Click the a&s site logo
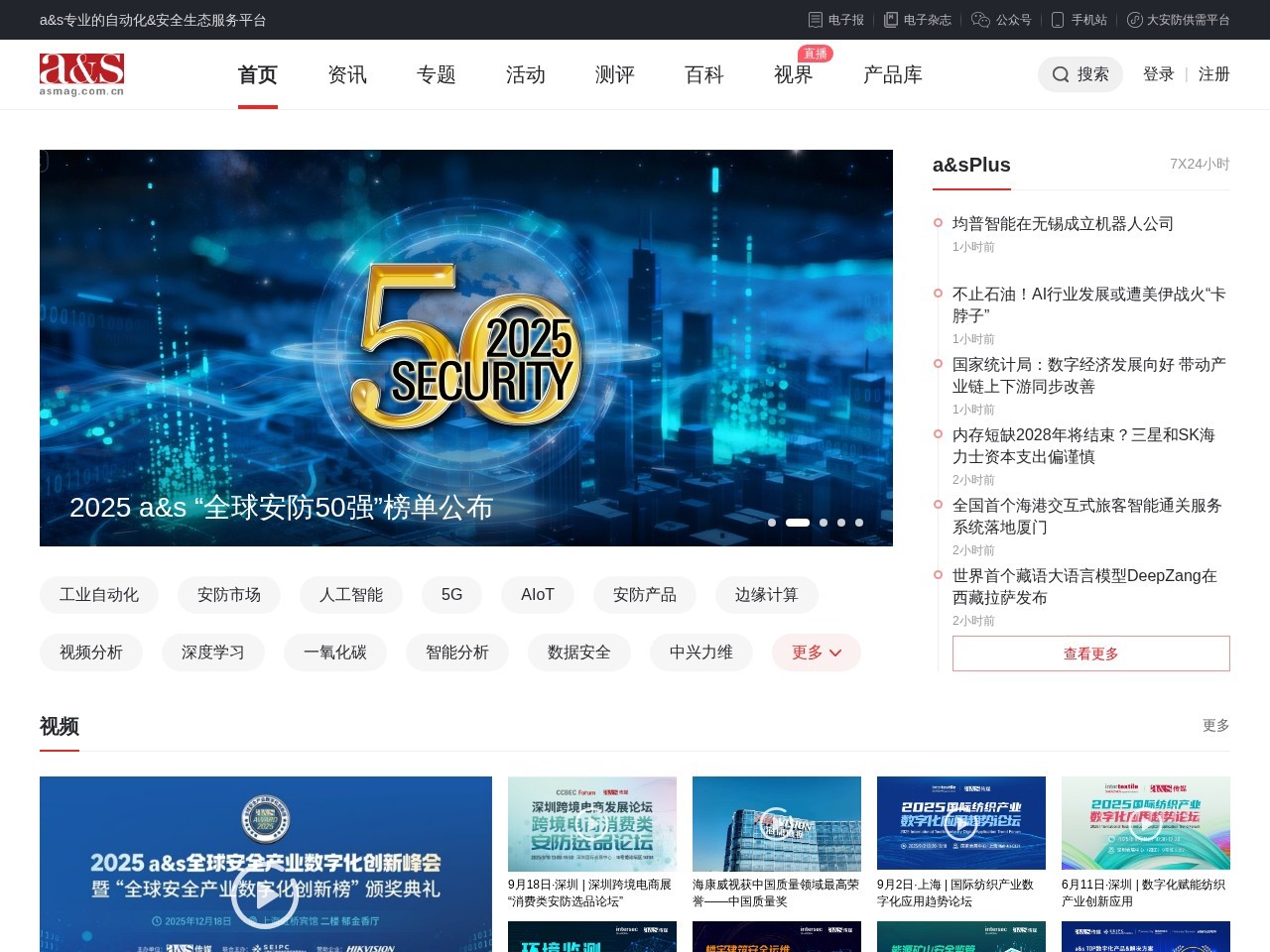1270x952 pixels. (x=81, y=74)
